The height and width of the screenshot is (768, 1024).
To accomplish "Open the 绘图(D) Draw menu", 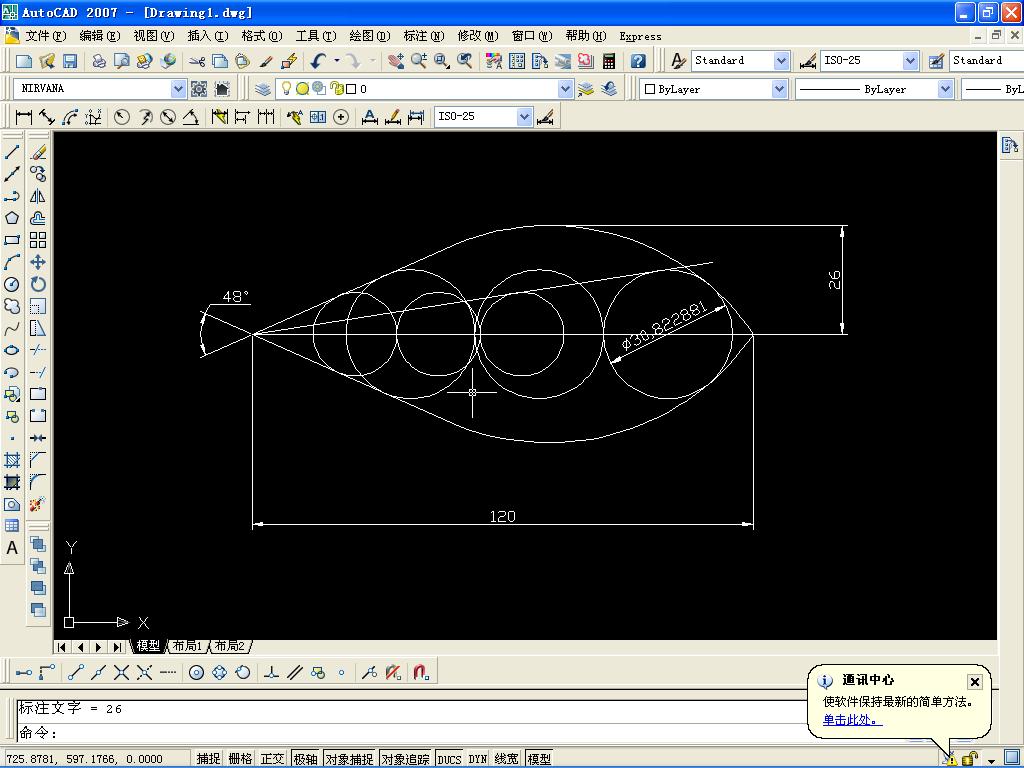I will pos(369,36).
